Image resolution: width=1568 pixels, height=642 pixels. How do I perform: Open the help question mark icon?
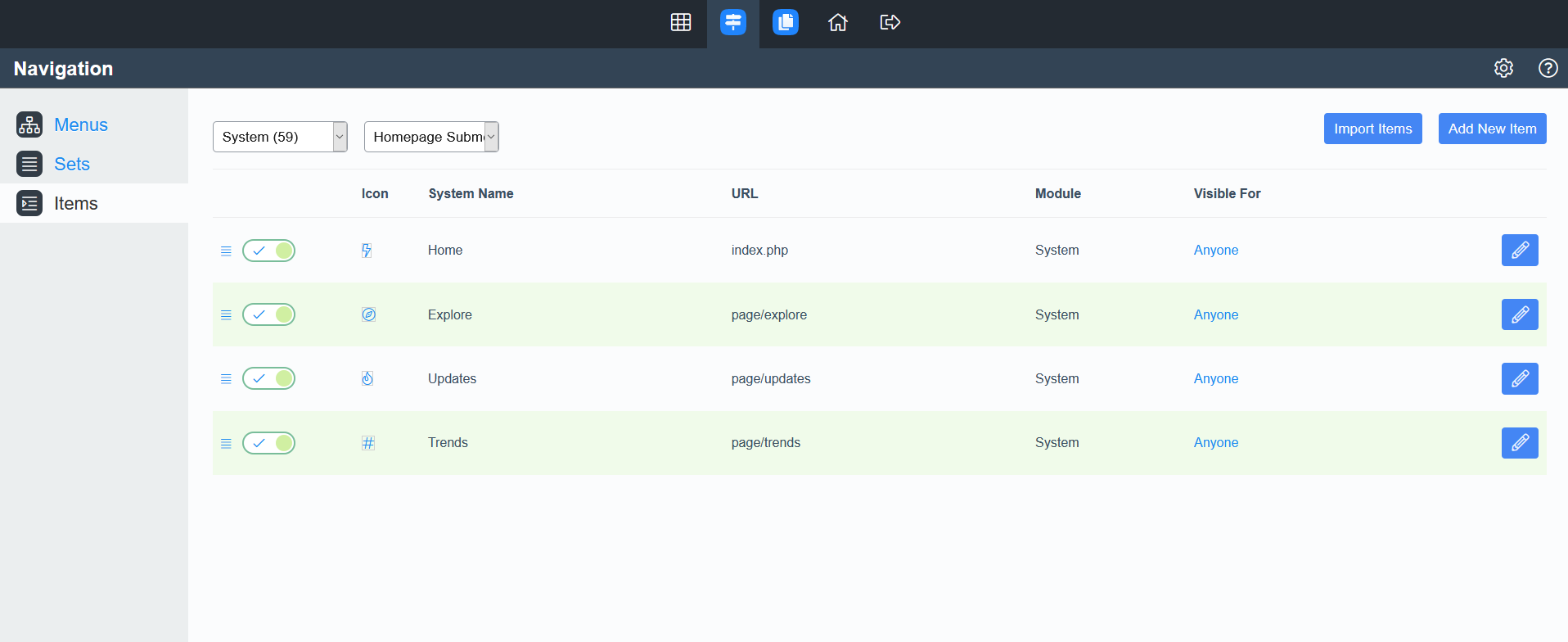(x=1548, y=68)
